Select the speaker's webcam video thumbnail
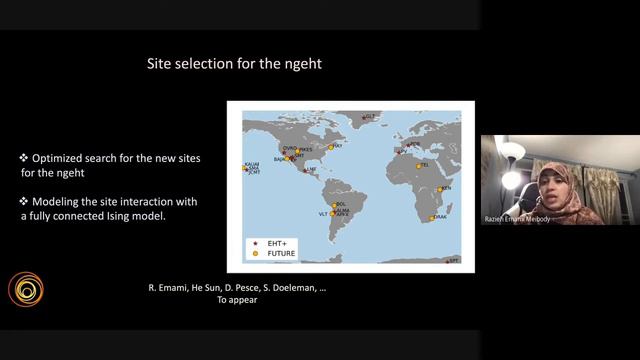 pos(560,180)
